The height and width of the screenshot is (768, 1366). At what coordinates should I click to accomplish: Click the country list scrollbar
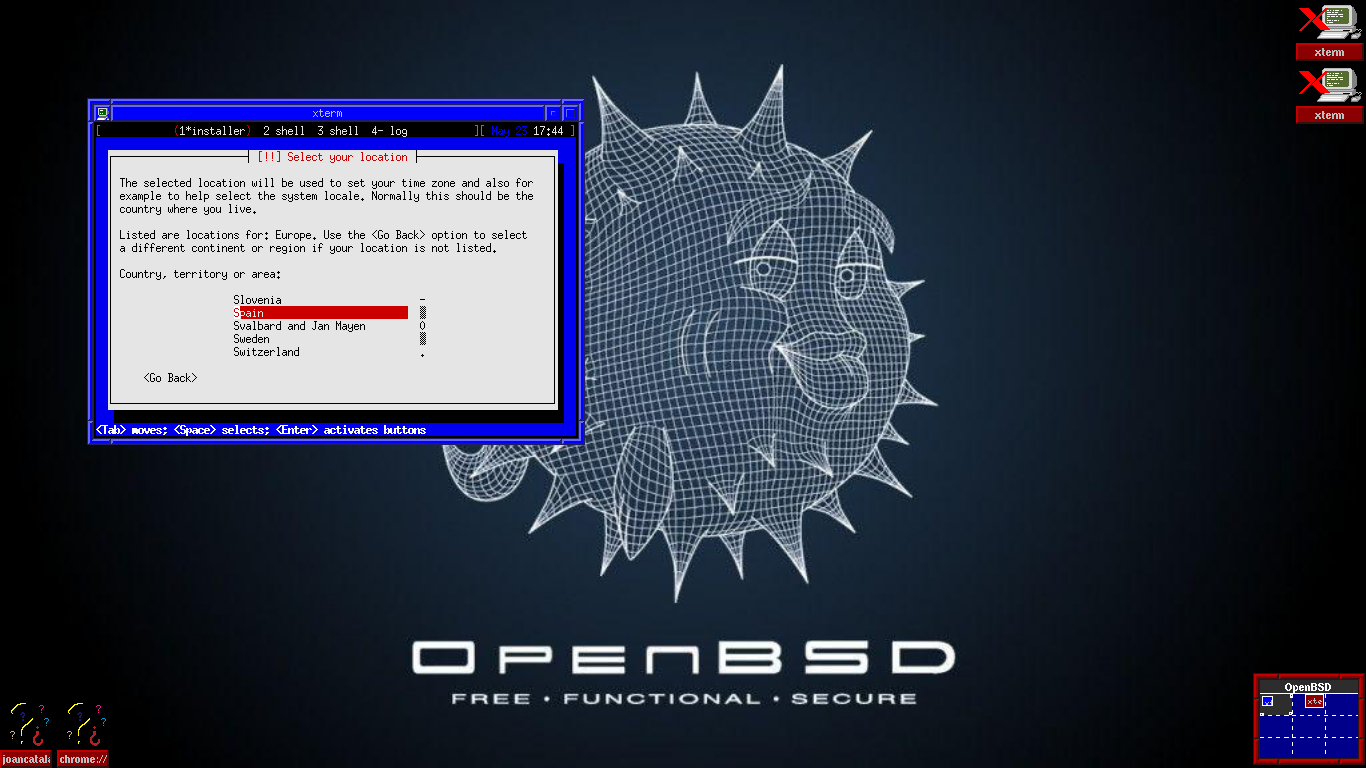coord(423,326)
